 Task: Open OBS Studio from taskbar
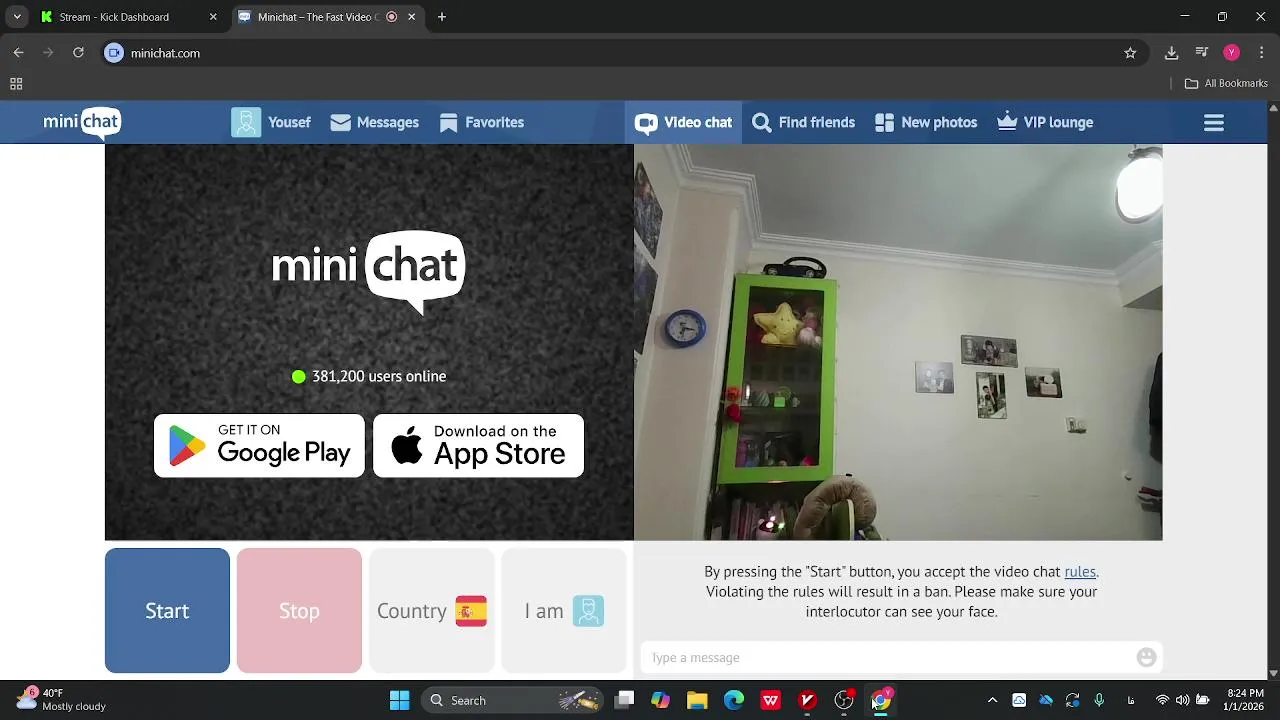[x=844, y=700]
